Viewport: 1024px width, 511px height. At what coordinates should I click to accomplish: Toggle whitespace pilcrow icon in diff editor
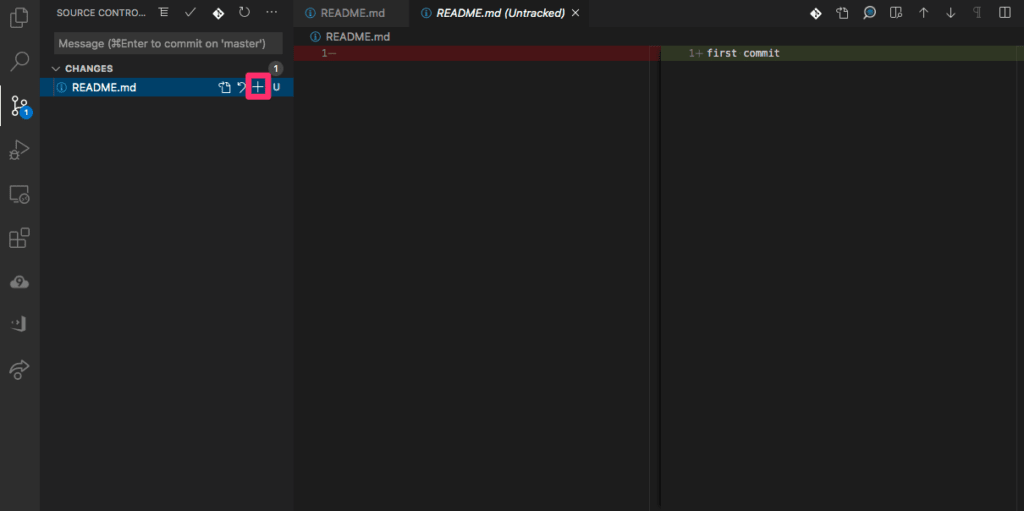(x=977, y=13)
